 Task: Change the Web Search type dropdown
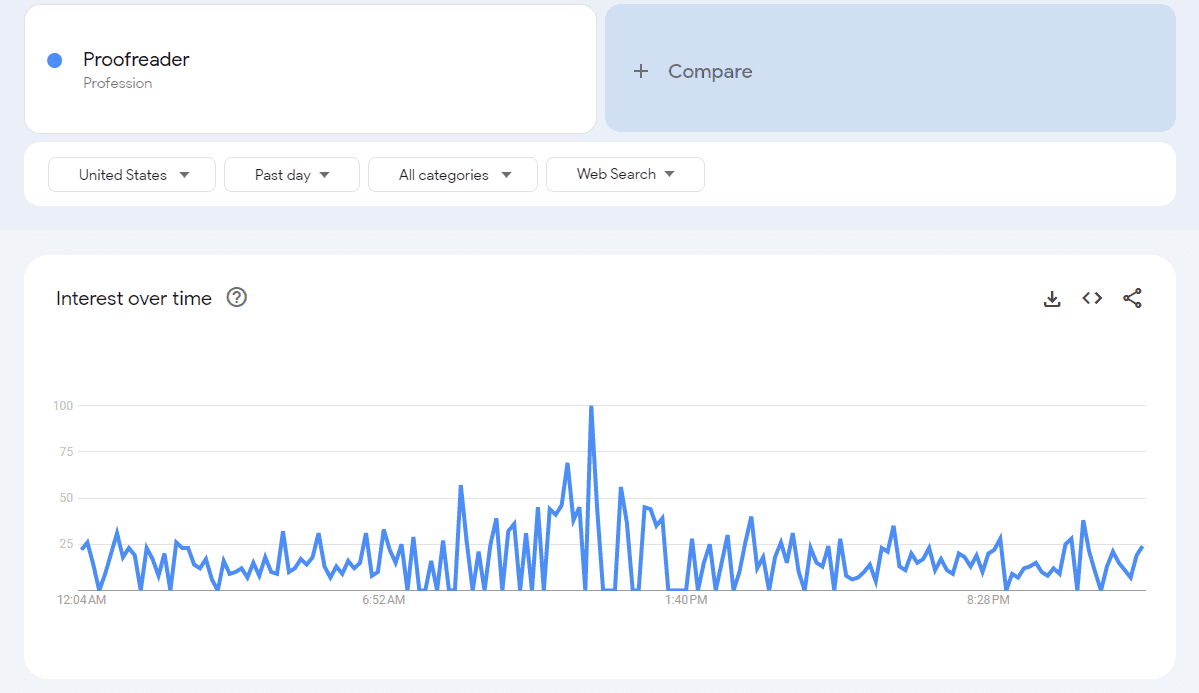(625, 174)
